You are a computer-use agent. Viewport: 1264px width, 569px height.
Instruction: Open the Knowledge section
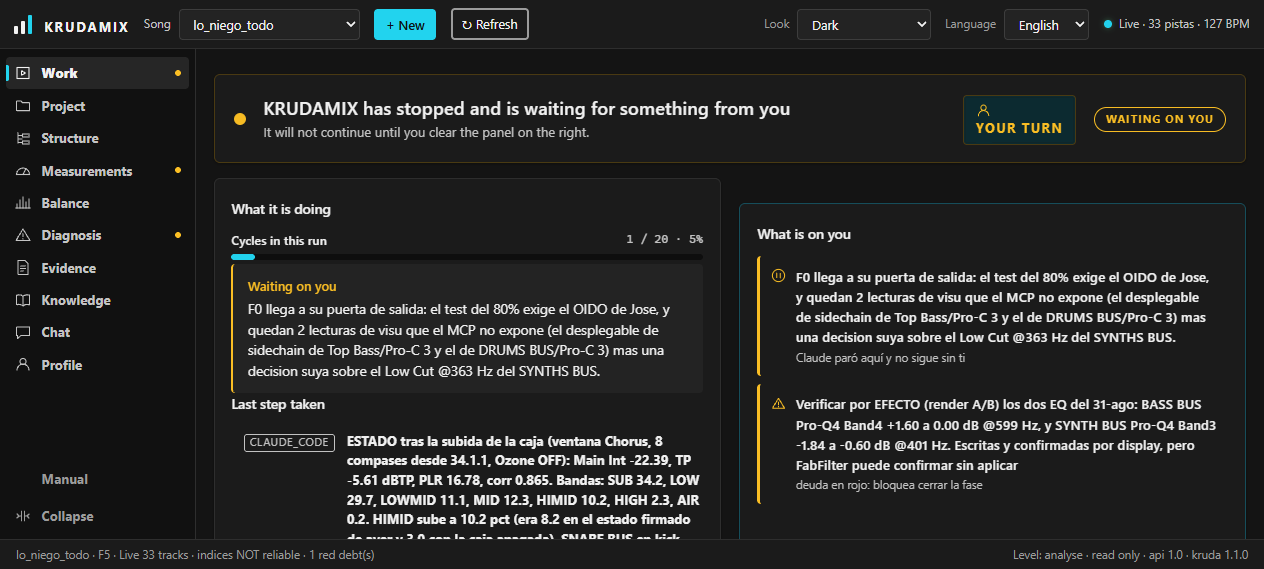97,300
